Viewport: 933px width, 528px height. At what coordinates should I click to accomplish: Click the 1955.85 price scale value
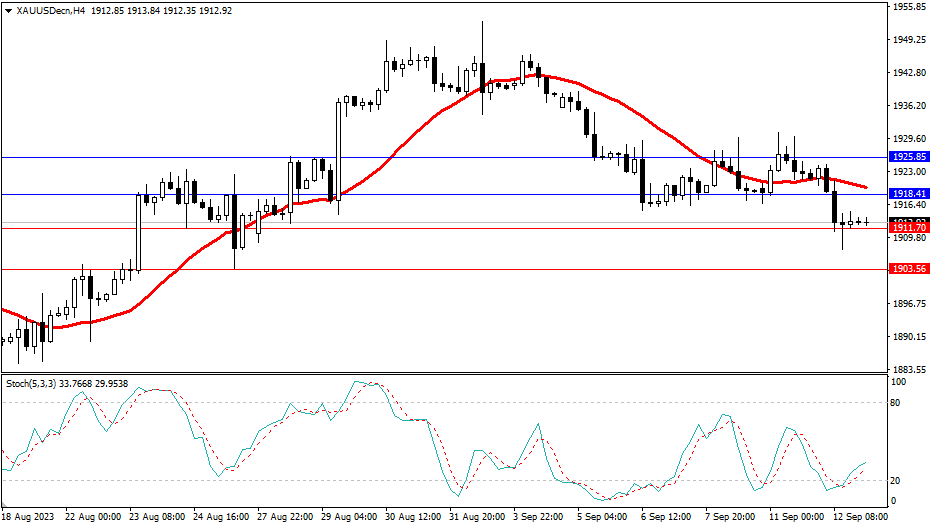point(910,7)
